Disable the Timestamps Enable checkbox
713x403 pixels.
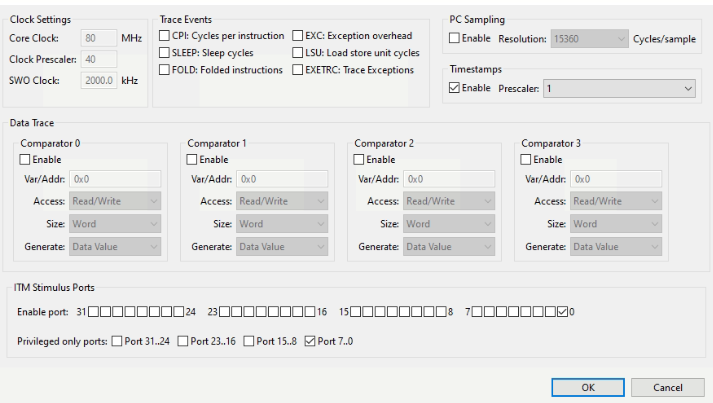click(455, 88)
